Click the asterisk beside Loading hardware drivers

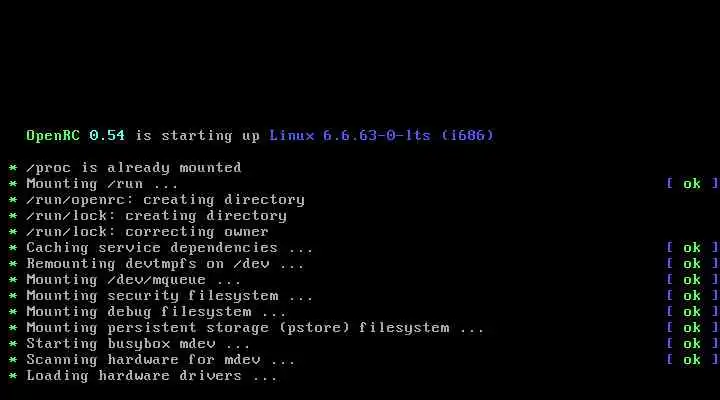(x=13, y=376)
